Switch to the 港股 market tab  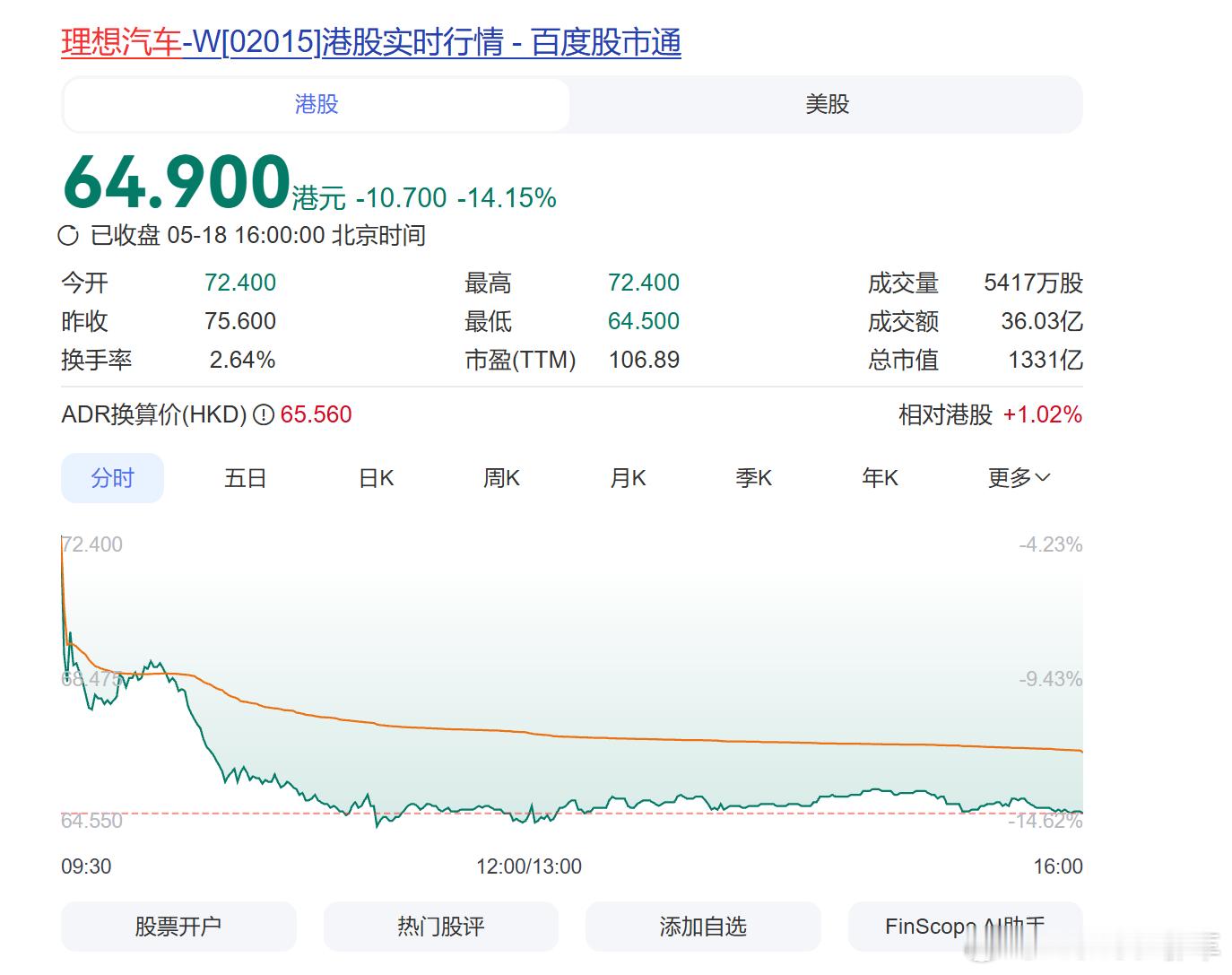tap(317, 104)
